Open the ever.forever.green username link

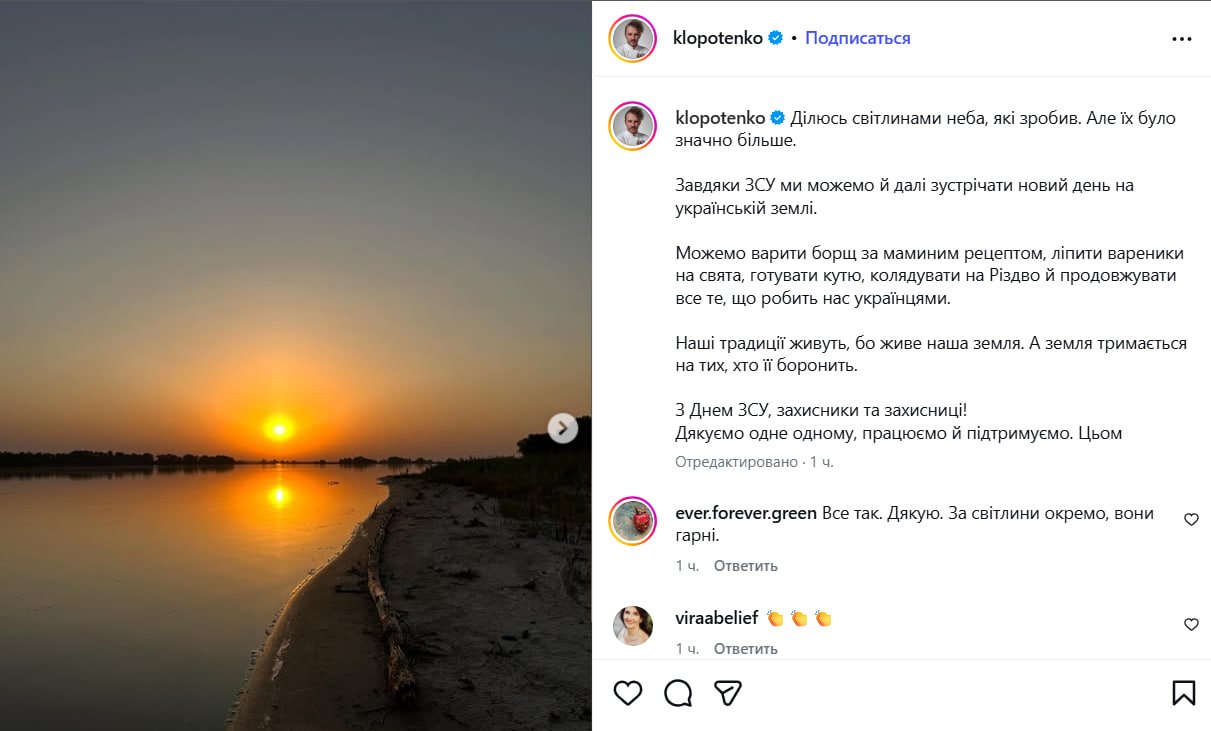pos(746,514)
